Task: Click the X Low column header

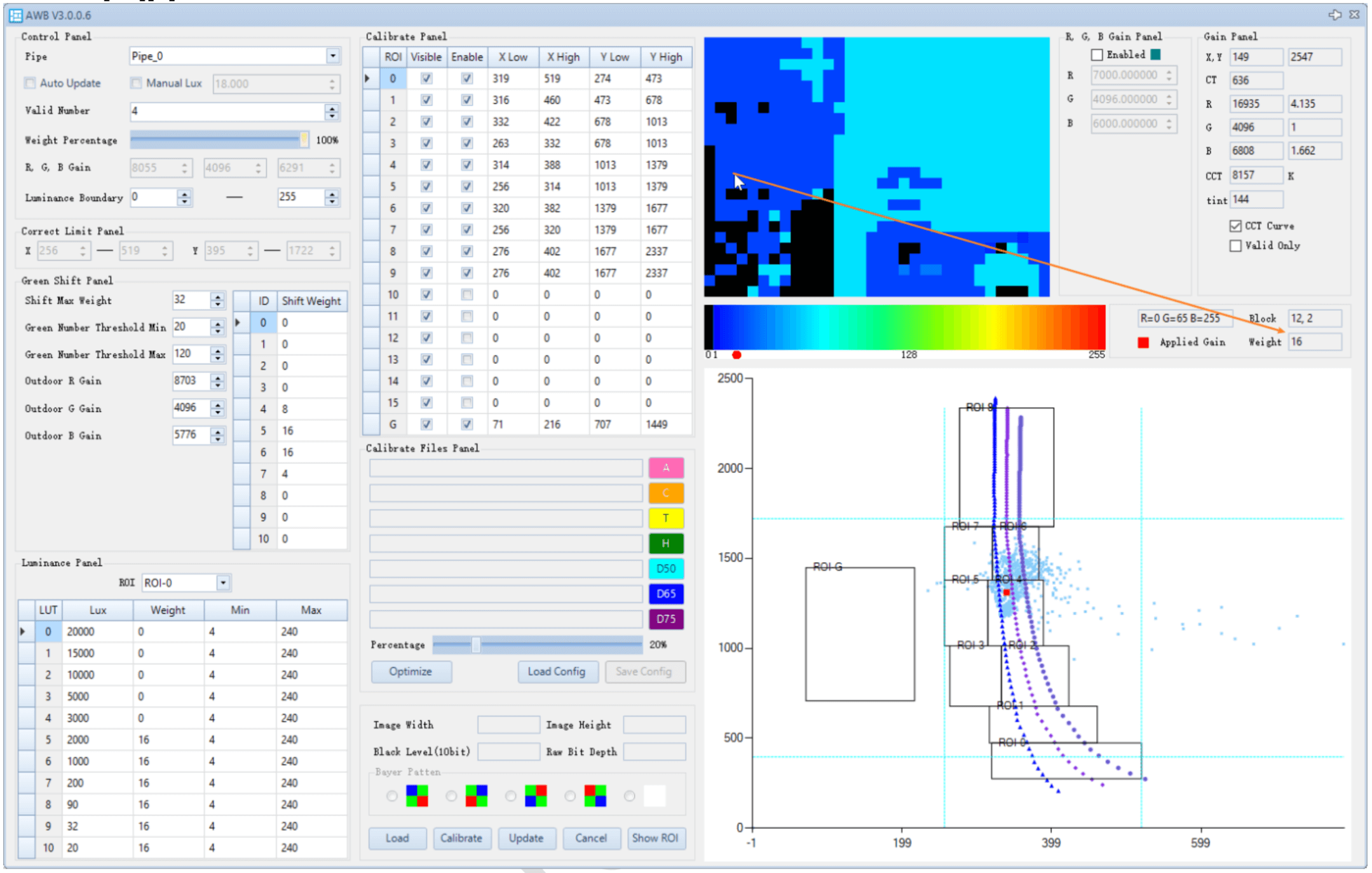Action: click(512, 57)
